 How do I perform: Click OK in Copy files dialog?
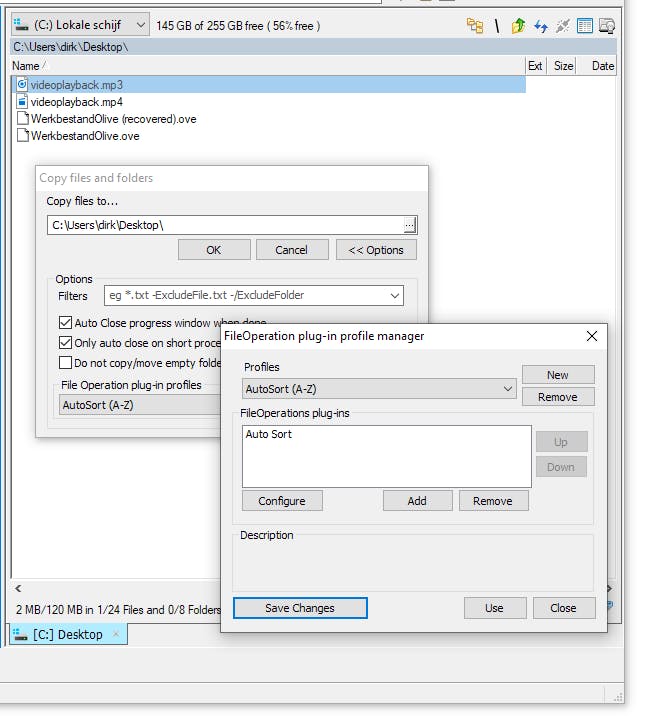coord(214,250)
